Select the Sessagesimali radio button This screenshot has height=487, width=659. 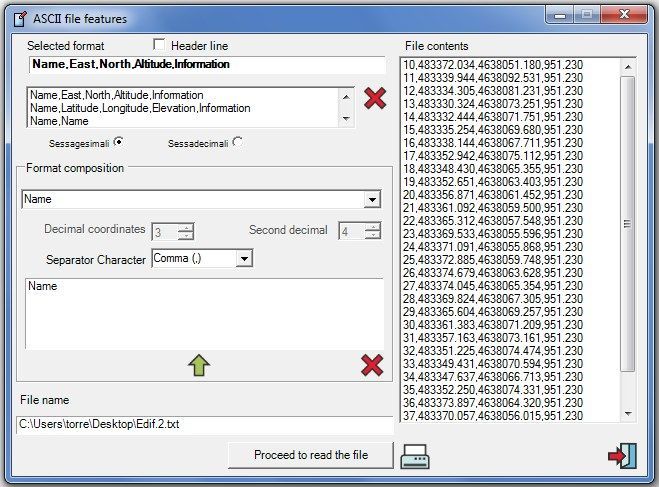coord(119,142)
